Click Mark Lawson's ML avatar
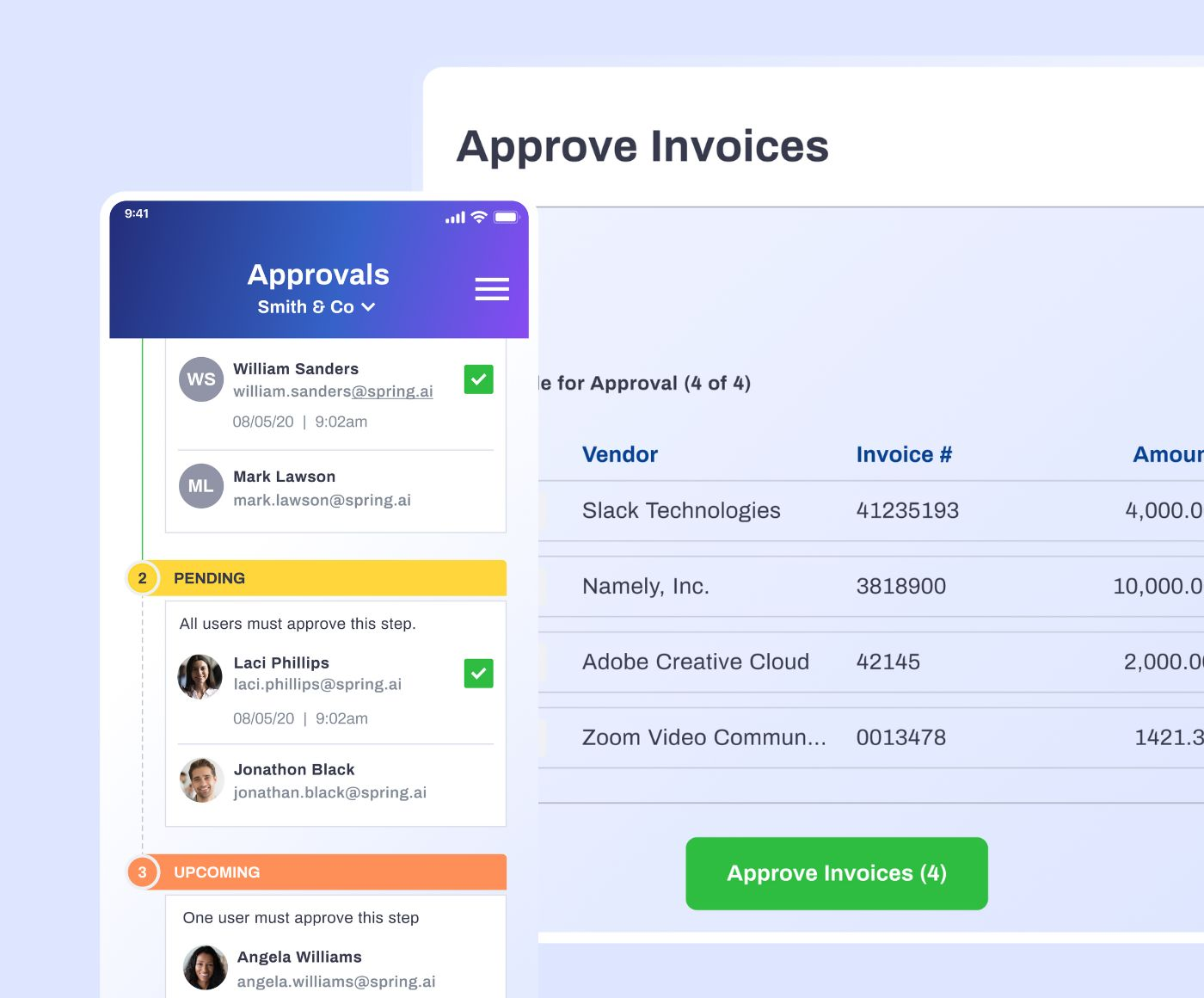 pyautogui.click(x=200, y=486)
